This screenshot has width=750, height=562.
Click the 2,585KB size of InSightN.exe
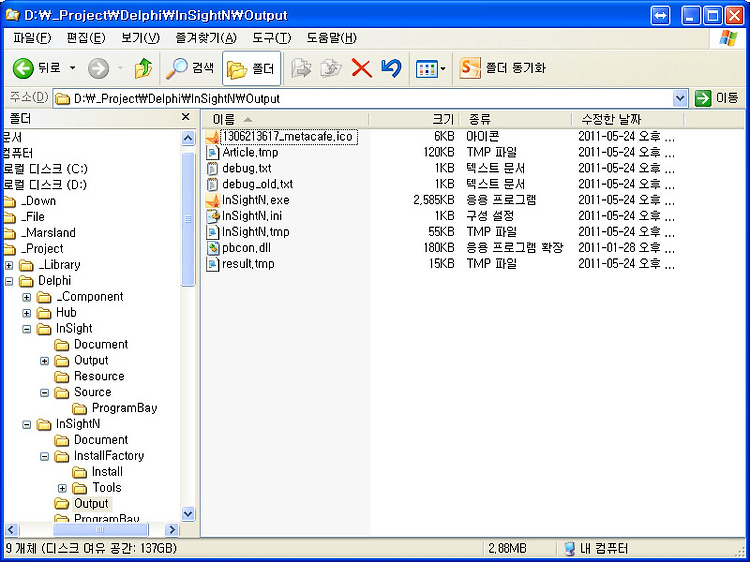coord(434,200)
